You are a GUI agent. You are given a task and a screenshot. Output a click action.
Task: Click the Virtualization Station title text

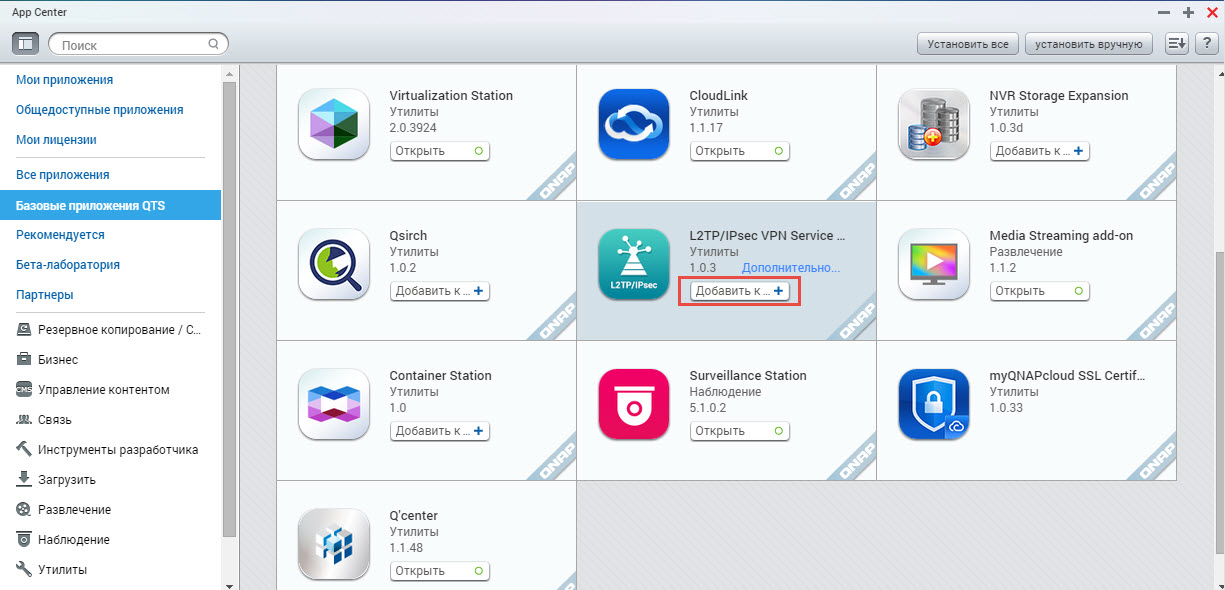click(x=451, y=96)
